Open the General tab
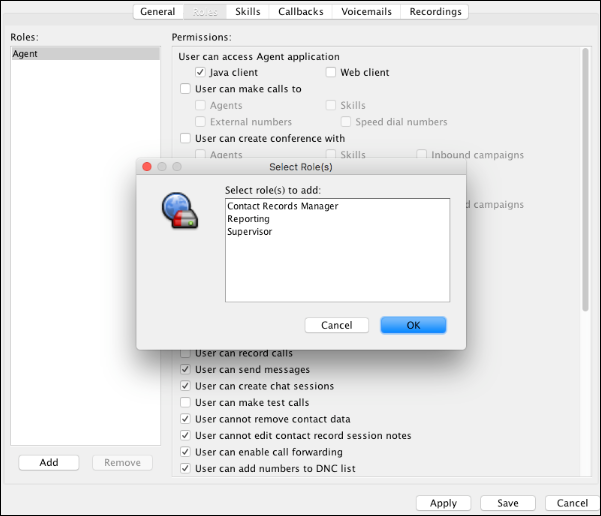The width and height of the screenshot is (601, 516). [x=158, y=12]
